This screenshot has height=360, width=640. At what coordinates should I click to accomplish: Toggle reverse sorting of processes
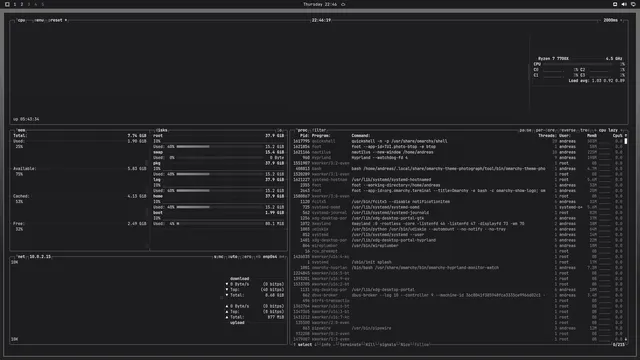(x=568, y=130)
